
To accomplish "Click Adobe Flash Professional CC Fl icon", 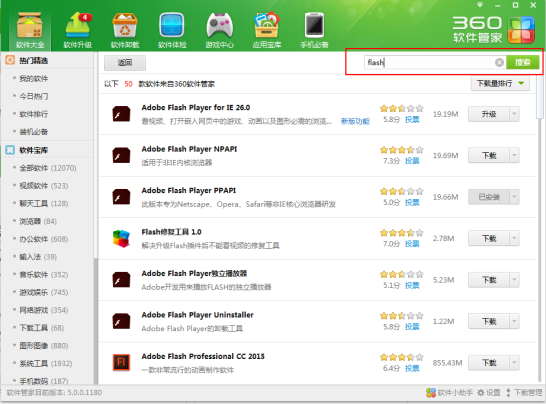I will [121, 363].
